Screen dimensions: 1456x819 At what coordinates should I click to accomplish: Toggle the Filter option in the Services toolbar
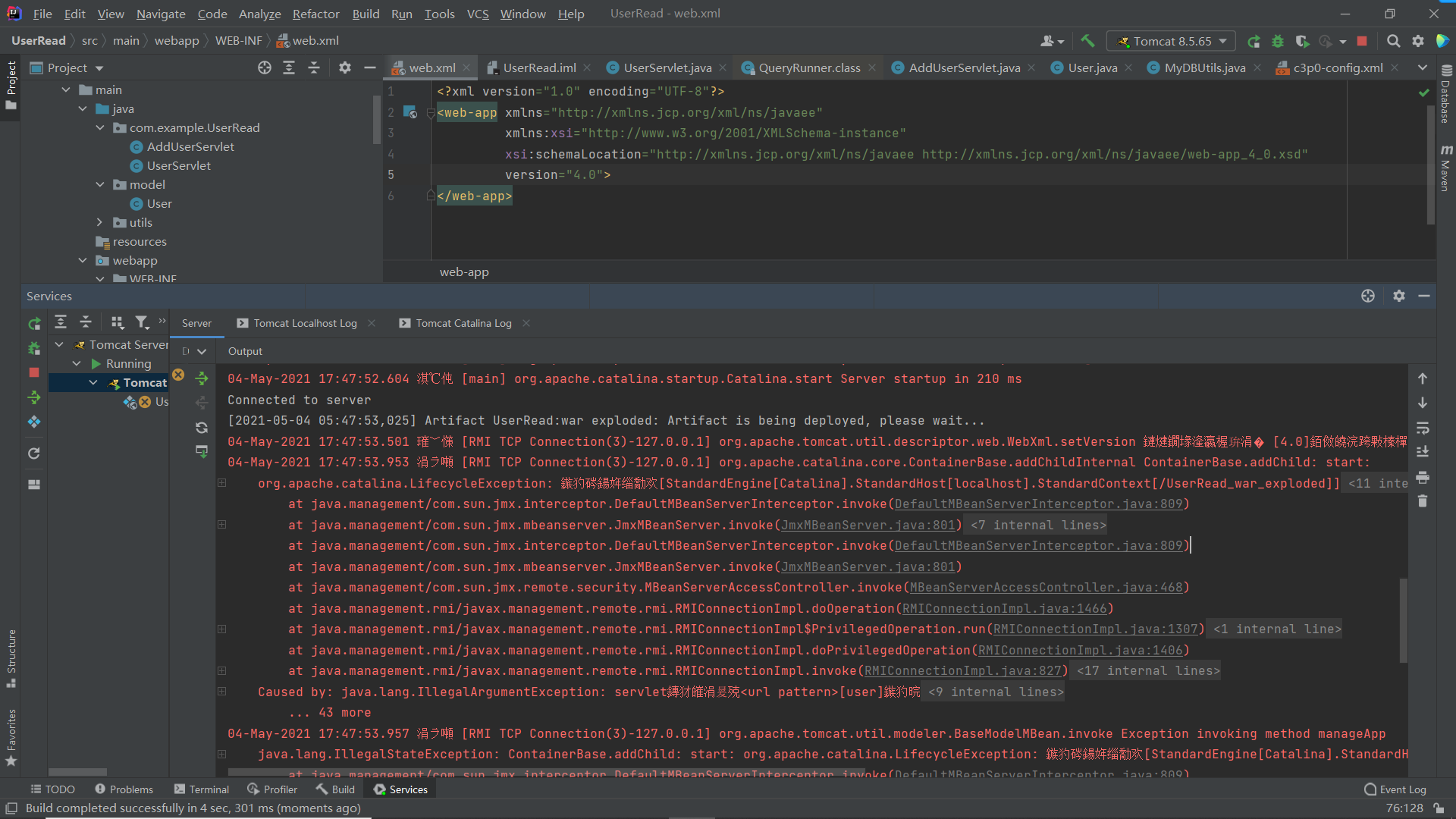[x=141, y=323]
